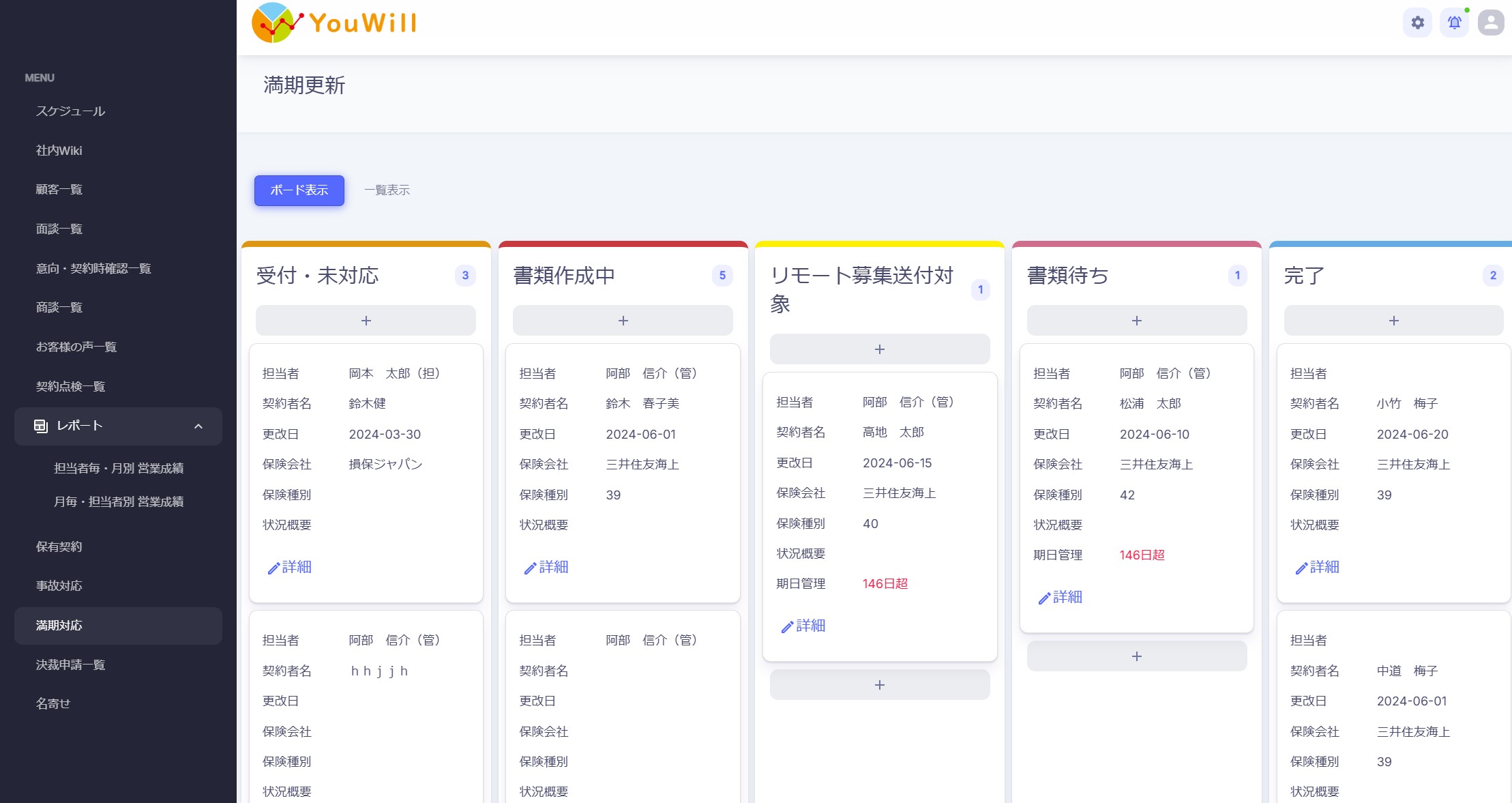Add a card at top of 書類待ち
The height and width of the screenshot is (803, 1512).
tap(1137, 320)
